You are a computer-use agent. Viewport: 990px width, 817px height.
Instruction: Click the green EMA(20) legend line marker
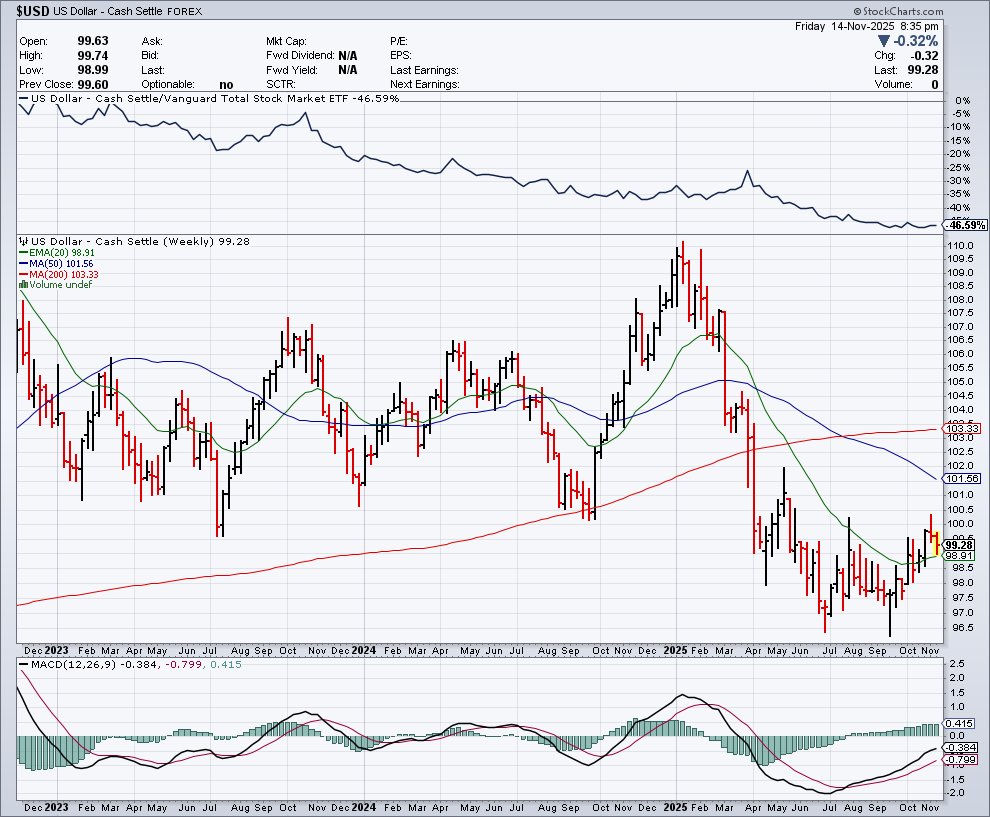pyautogui.click(x=22, y=254)
